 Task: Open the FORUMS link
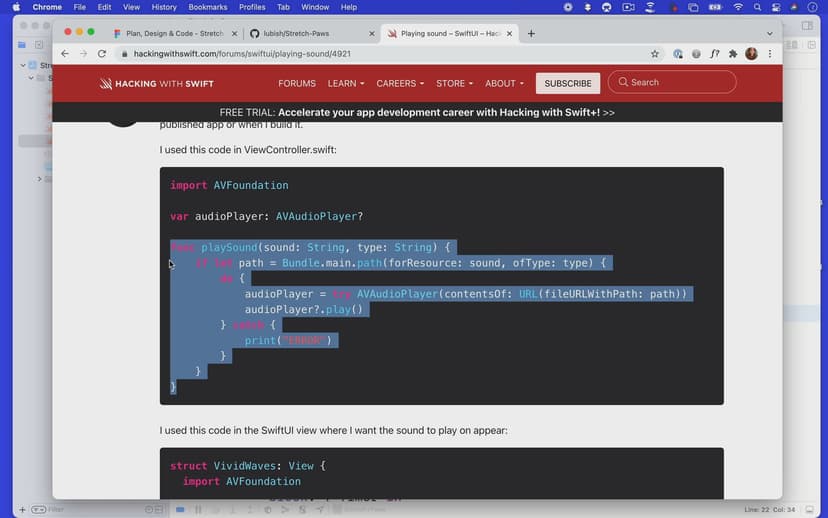tap(297, 83)
